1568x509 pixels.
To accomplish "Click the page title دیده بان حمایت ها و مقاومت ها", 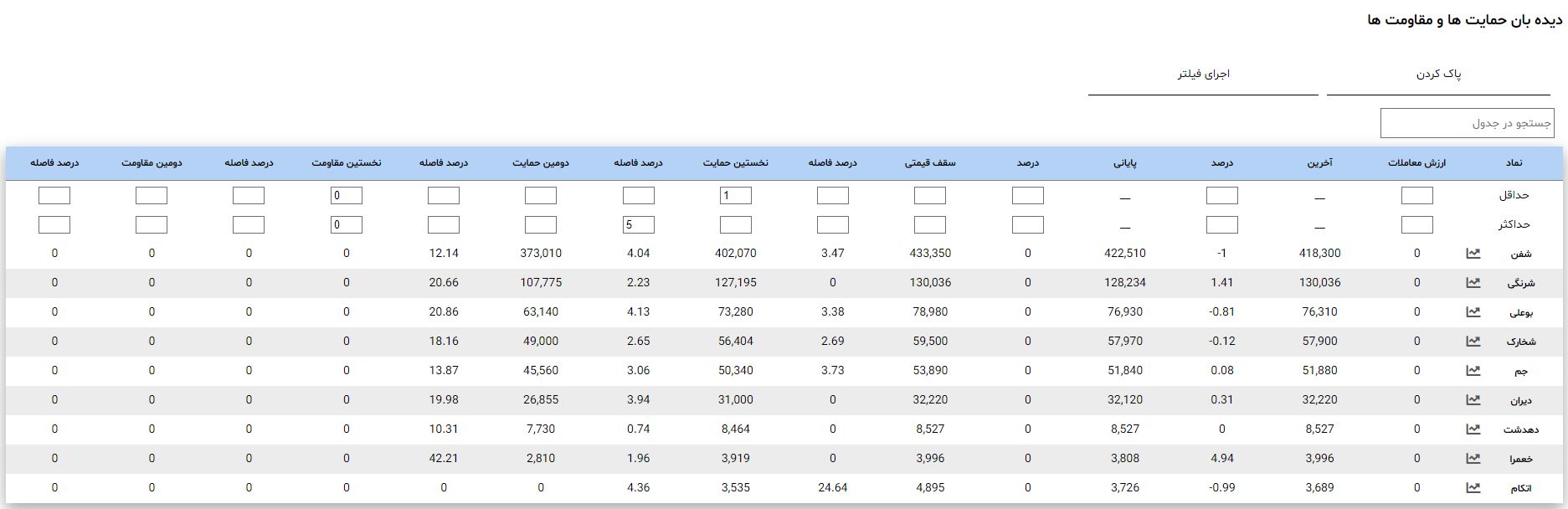I will point(1464,19).
